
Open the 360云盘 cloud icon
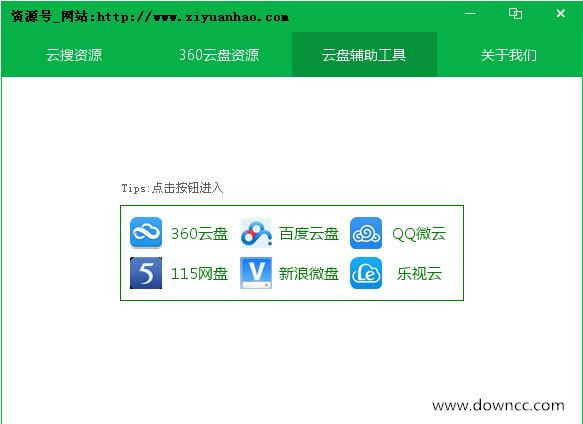pos(146,233)
